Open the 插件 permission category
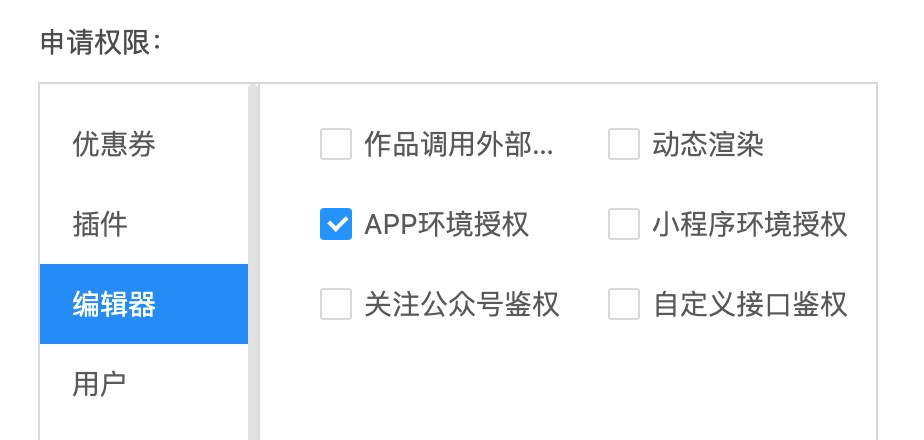924x440 pixels. [144, 224]
